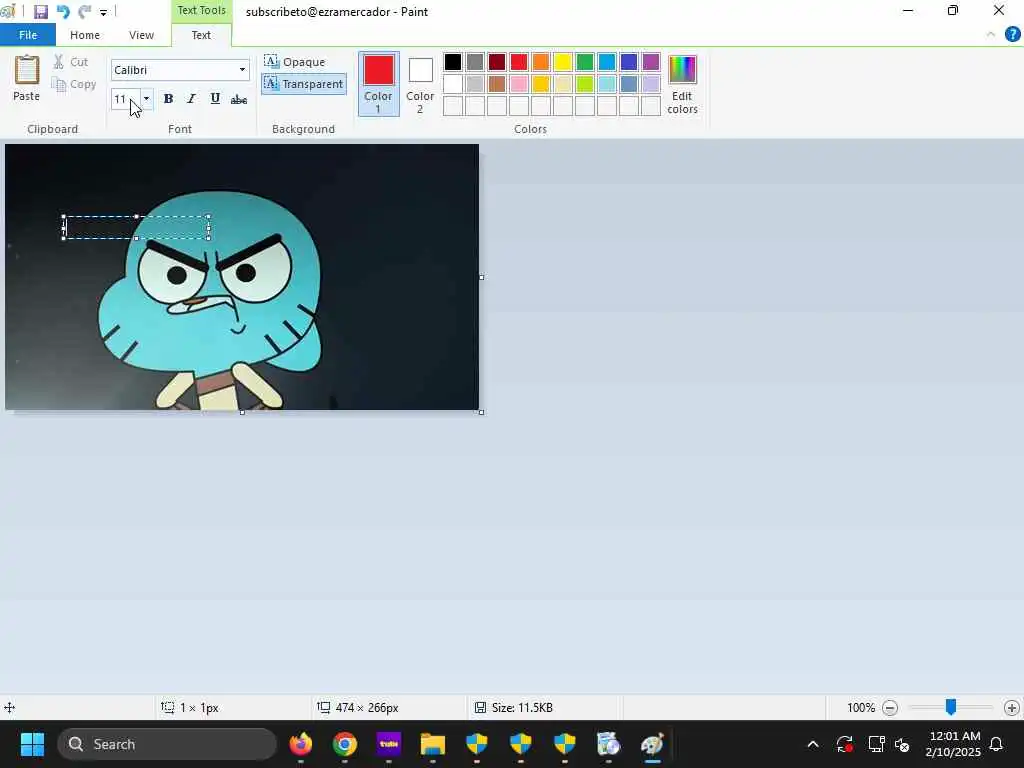This screenshot has height=768, width=1024.
Task: Toggle Underline formatting
Action: click(x=215, y=99)
